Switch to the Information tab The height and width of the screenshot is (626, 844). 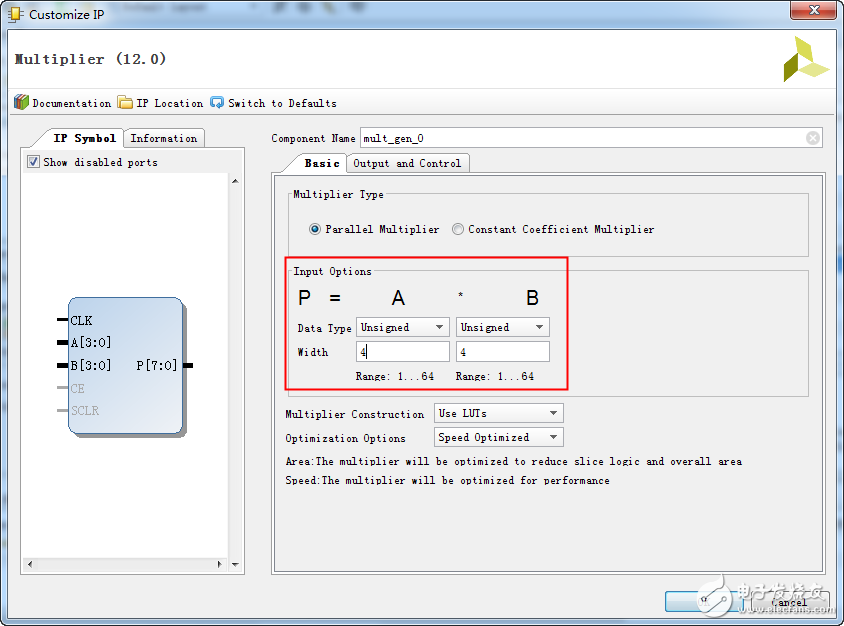pos(164,138)
